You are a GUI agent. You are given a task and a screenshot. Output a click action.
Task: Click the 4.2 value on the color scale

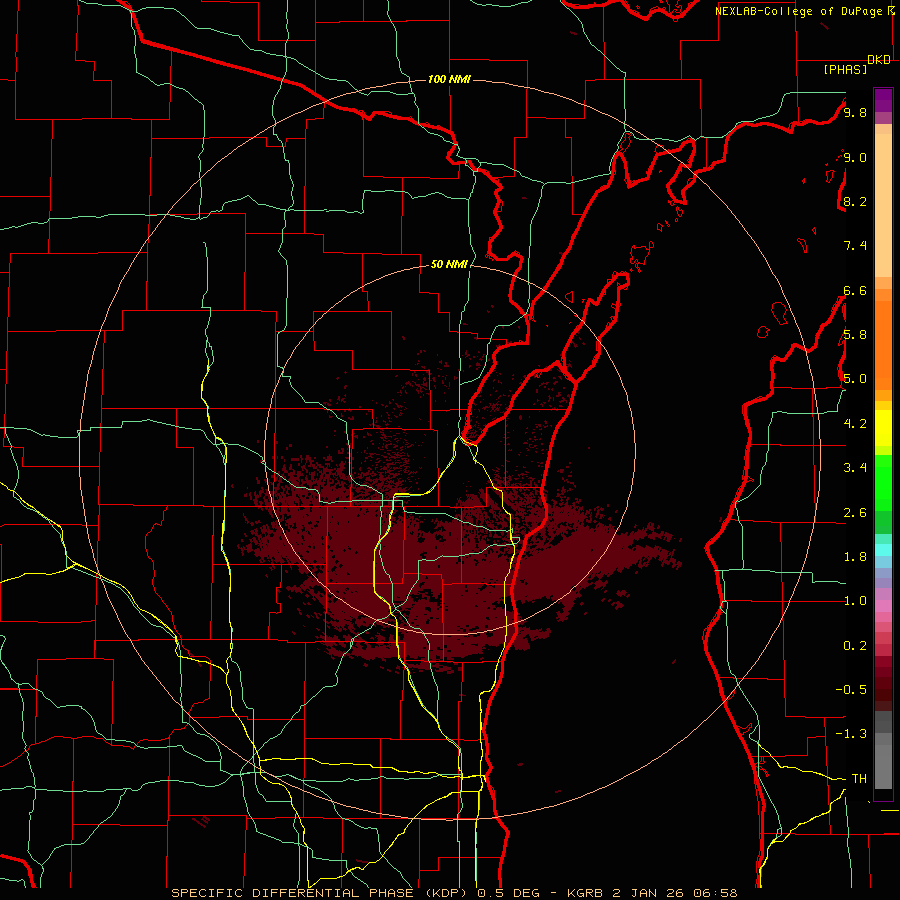coord(855,423)
